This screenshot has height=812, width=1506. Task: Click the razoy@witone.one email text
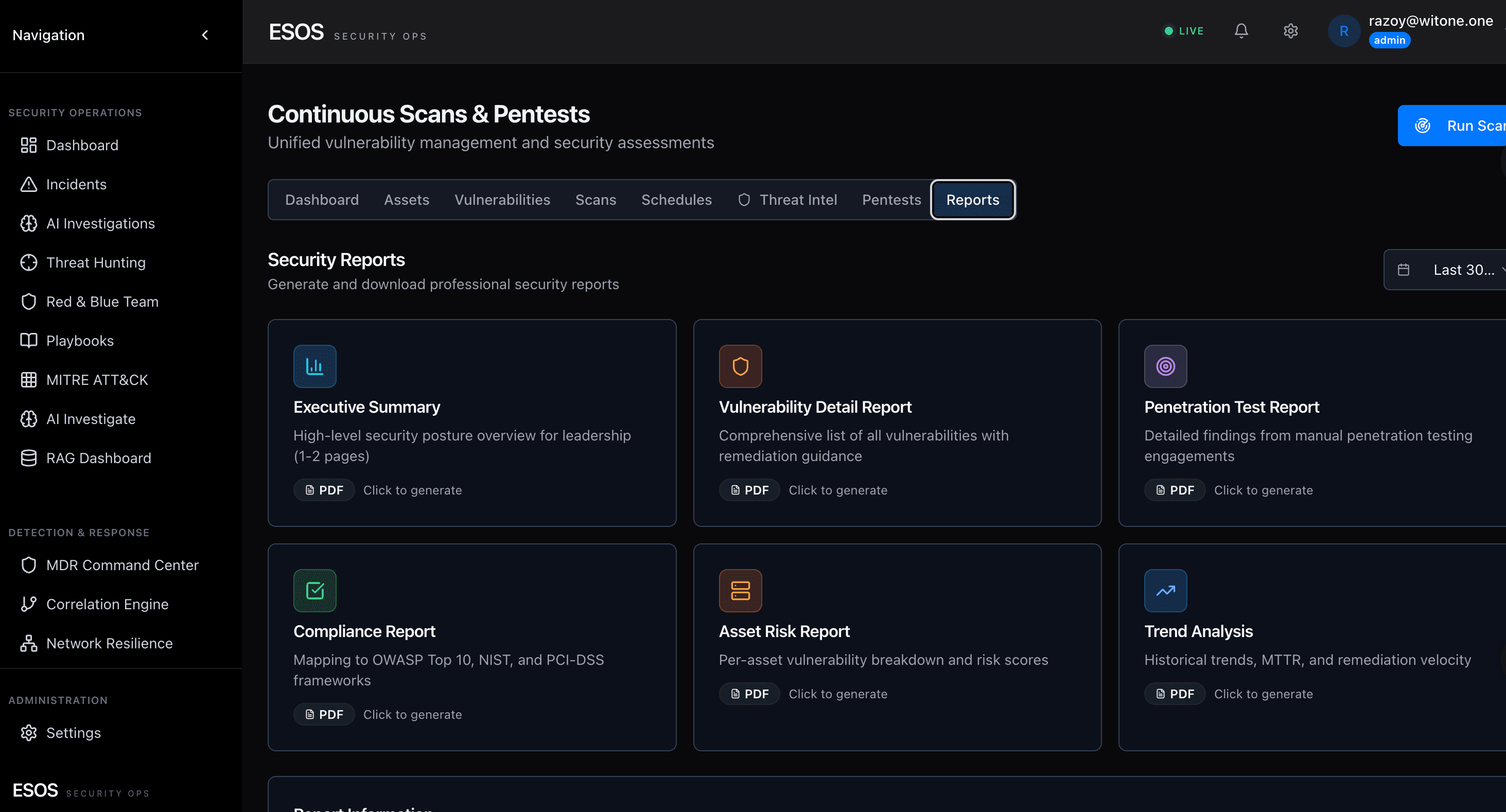1430,21
